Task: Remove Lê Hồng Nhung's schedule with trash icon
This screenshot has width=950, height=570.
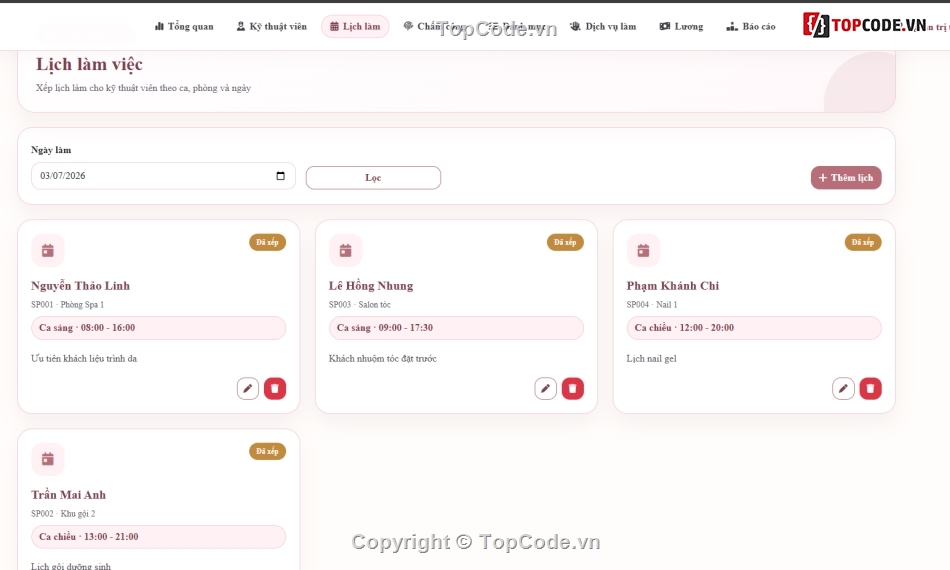Action: point(573,388)
